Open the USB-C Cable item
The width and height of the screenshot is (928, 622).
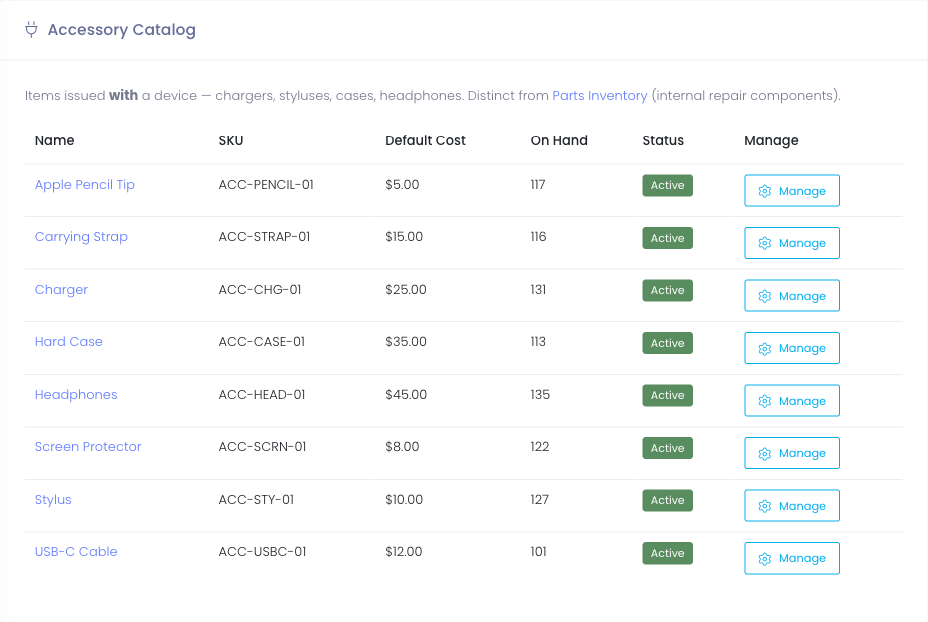point(76,552)
